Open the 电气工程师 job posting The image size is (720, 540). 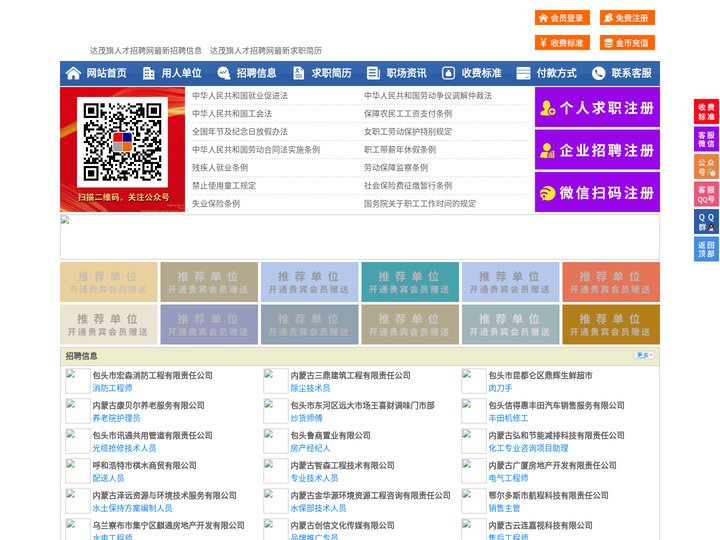(x=508, y=478)
